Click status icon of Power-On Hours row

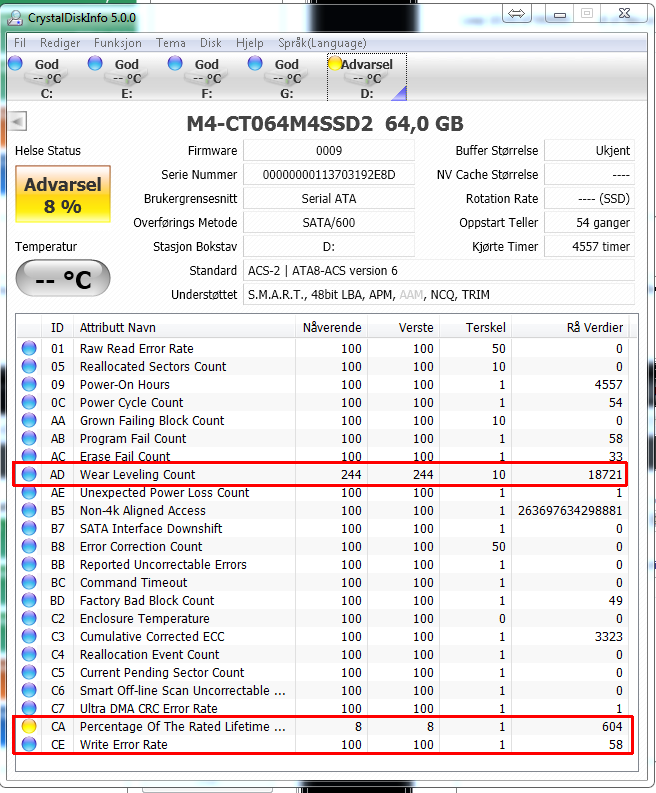point(29,384)
